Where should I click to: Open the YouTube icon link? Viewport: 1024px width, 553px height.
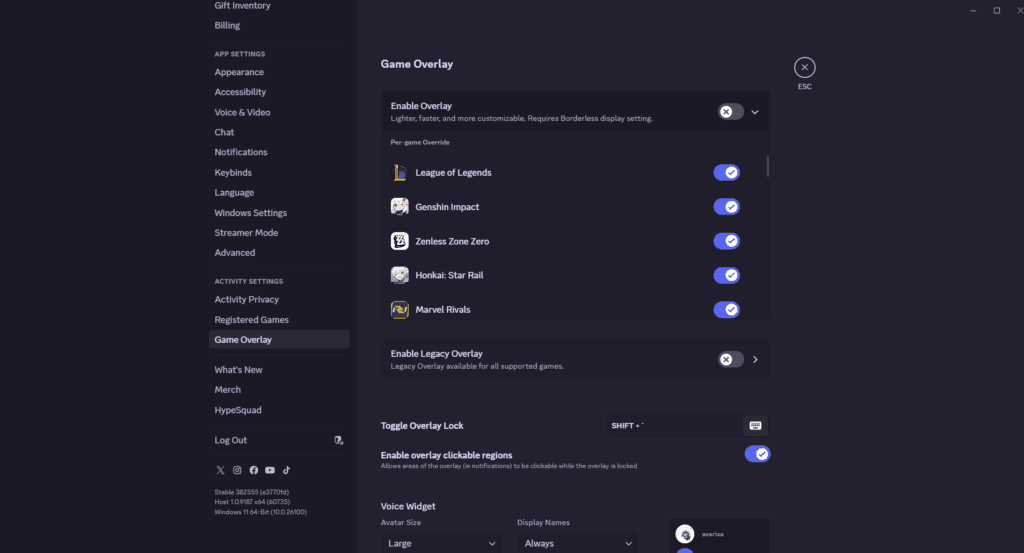(x=270, y=470)
